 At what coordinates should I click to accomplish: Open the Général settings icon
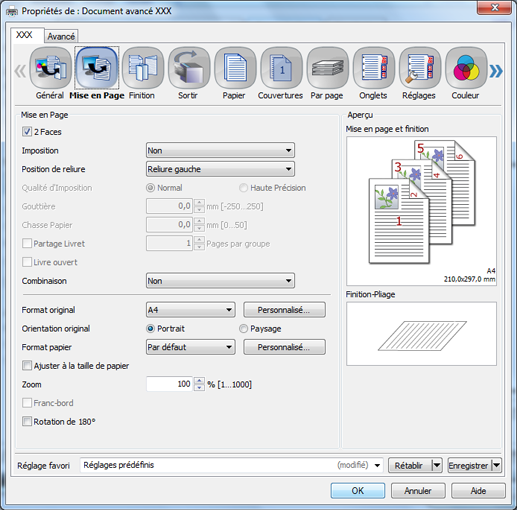(x=50, y=68)
